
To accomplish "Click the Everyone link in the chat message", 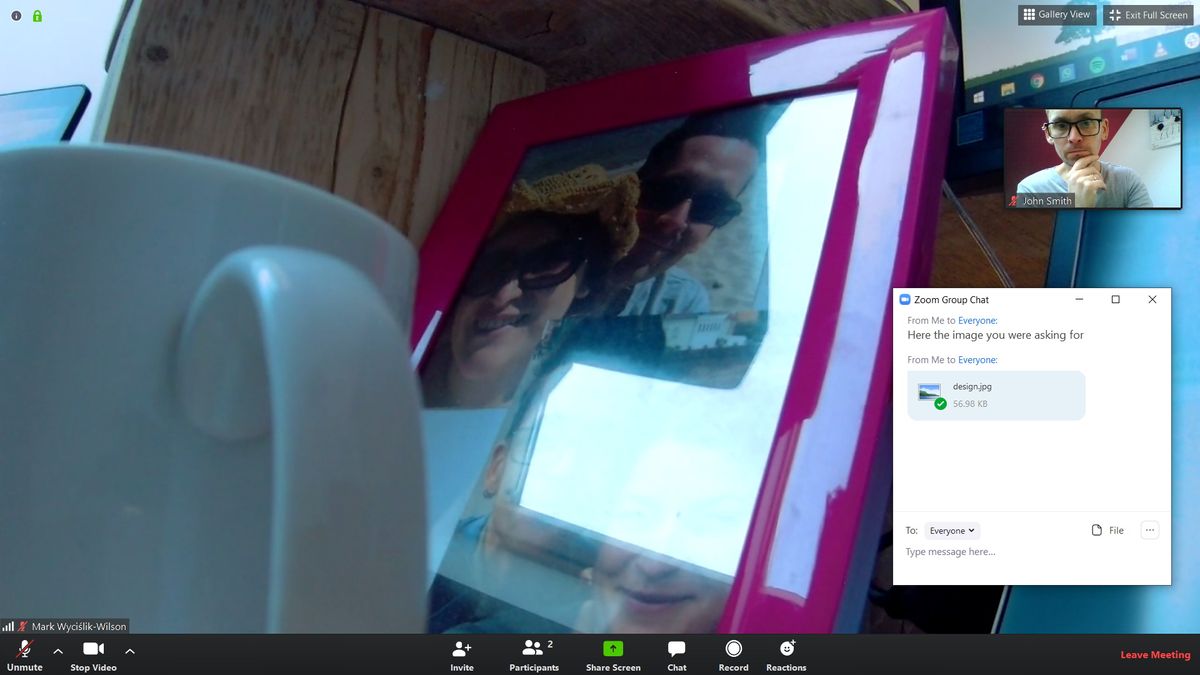I will tap(977, 320).
